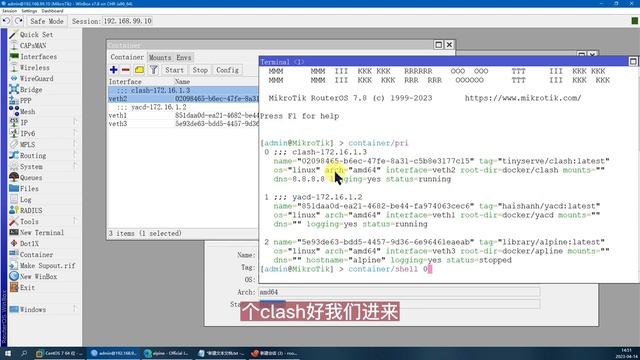Click Exit in the sidebar
This screenshot has height=360, width=640.
(27, 288)
